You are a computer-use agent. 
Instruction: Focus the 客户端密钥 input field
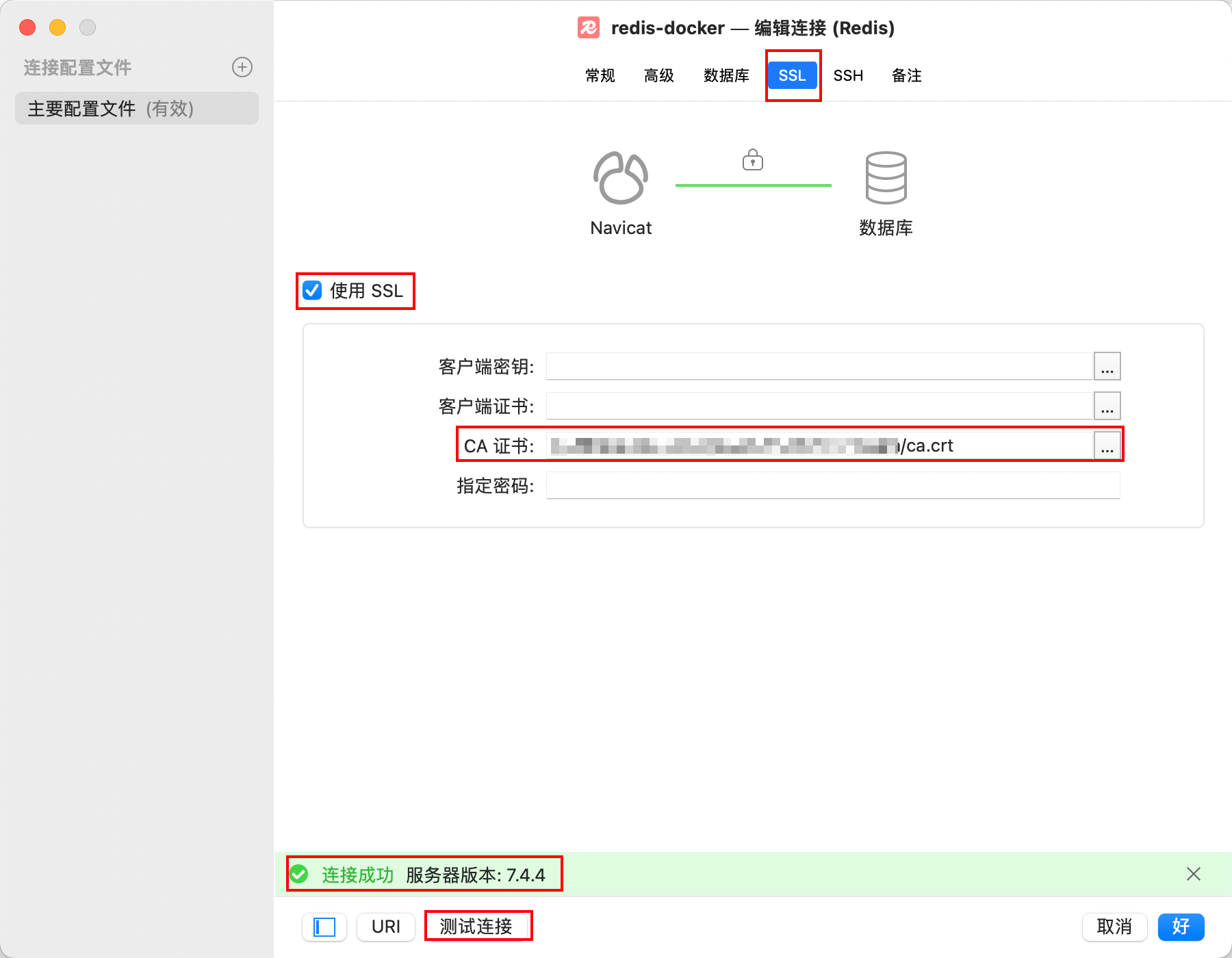(819, 366)
